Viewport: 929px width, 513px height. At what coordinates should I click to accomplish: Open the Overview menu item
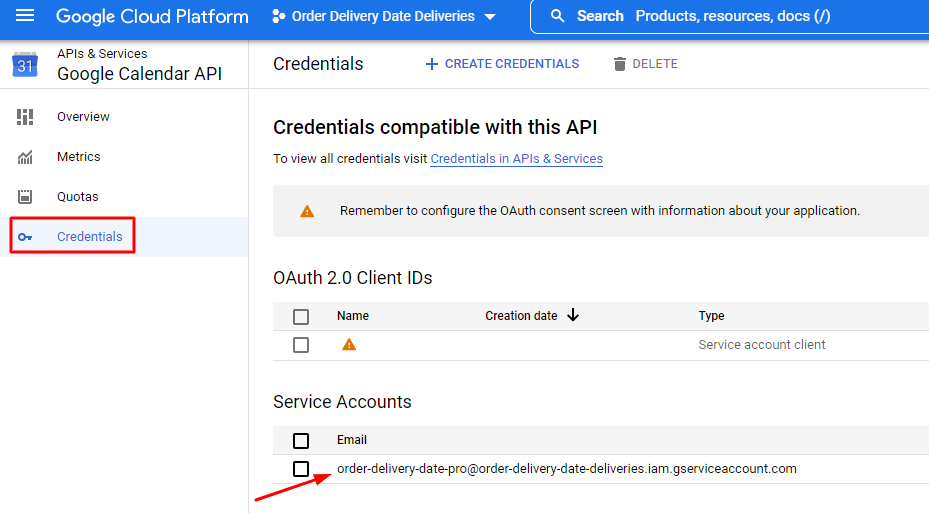[83, 117]
